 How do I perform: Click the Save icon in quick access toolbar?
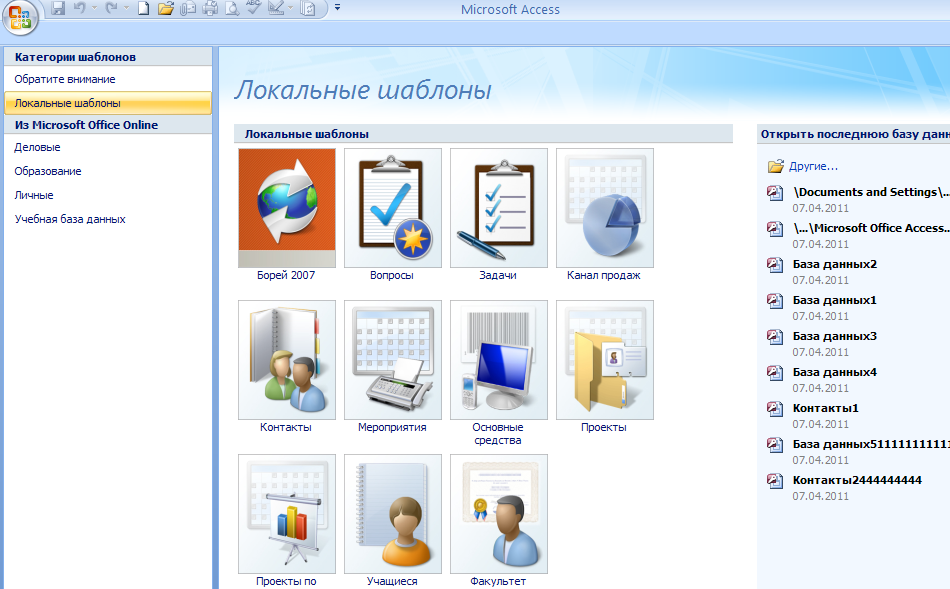click(58, 8)
